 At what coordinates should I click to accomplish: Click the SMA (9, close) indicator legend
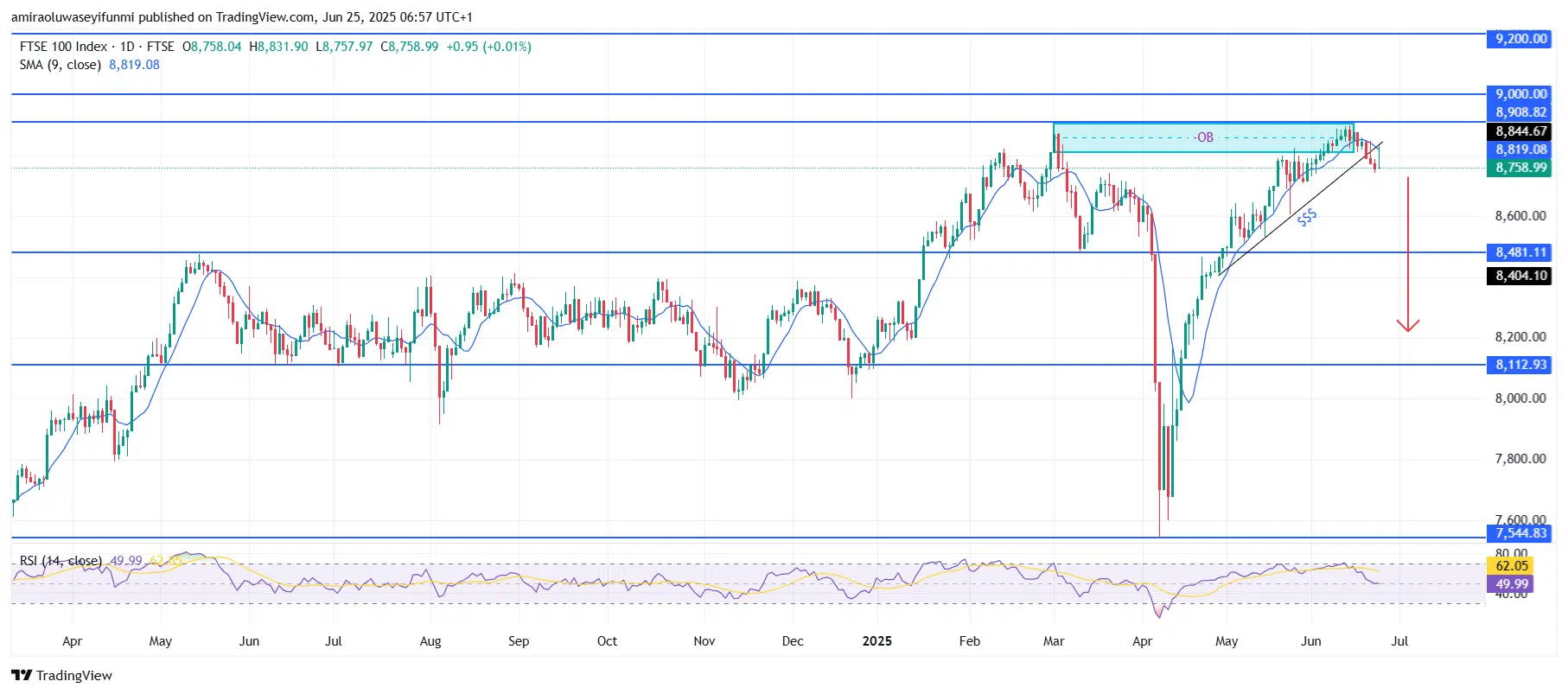61,65
